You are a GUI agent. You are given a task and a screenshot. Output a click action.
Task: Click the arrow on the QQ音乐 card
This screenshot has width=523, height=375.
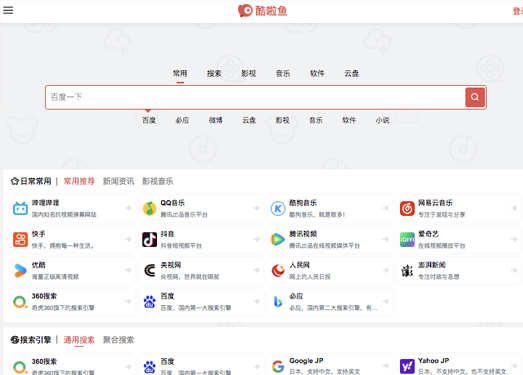click(256, 208)
